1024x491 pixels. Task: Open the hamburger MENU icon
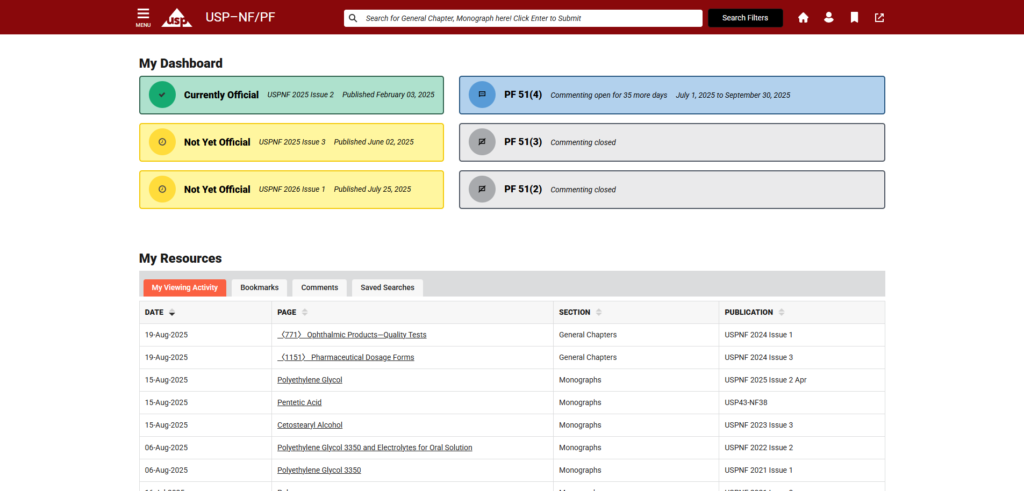(x=143, y=17)
